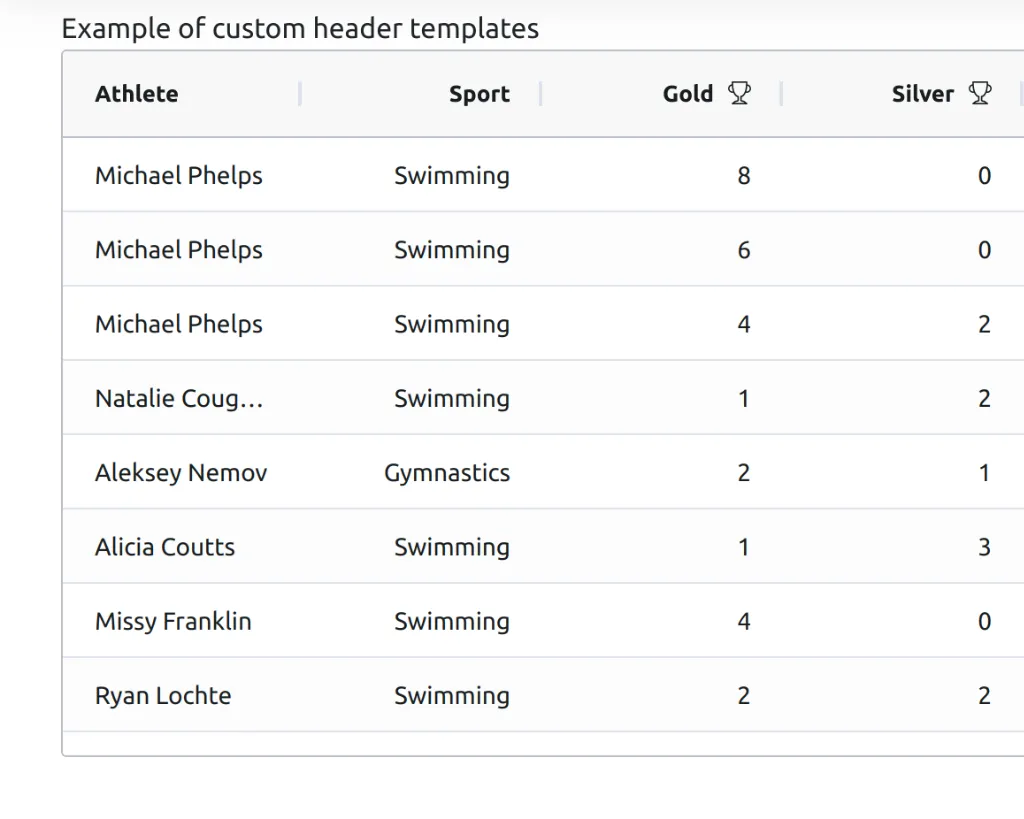Screen dimensions: 1024x819
Task: Sort by the Athlete column header
Action: pyautogui.click(x=137, y=94)
